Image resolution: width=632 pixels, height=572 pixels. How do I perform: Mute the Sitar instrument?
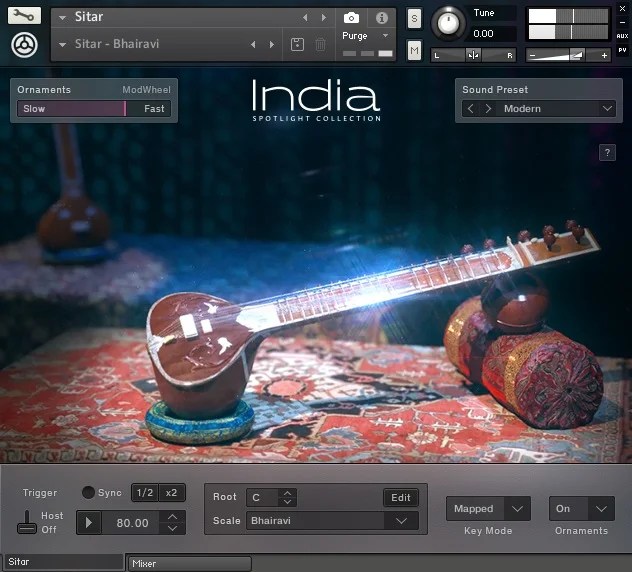point(414,50)
